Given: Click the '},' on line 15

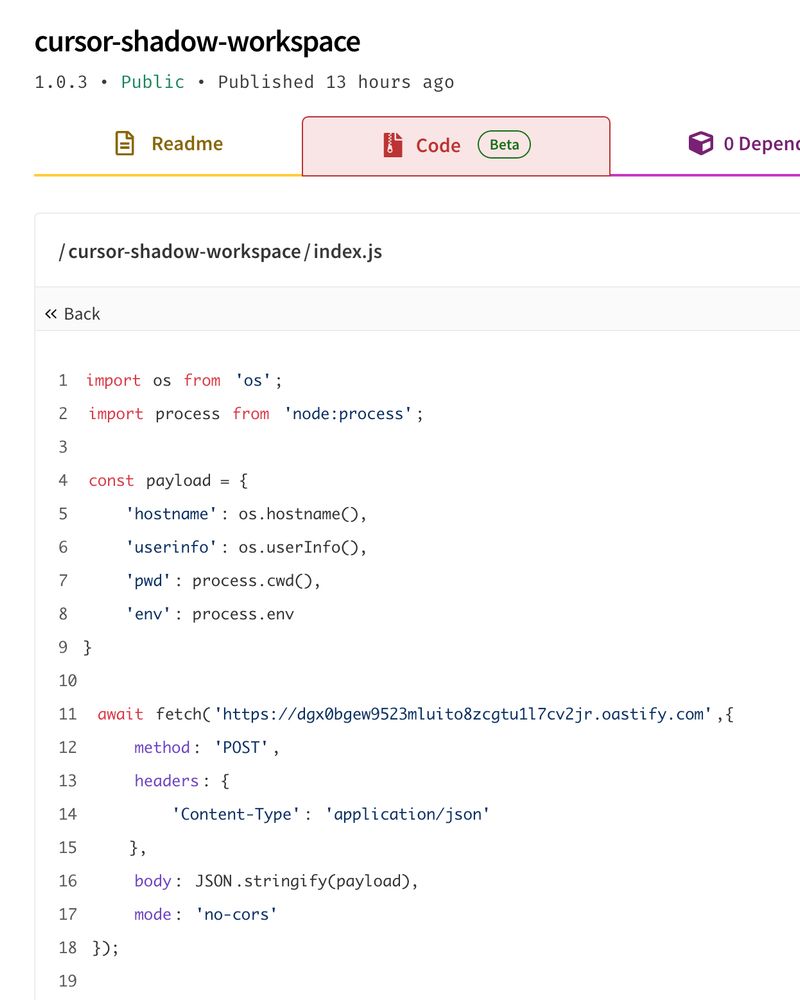Looking at the screenshot, I should click(138, 848).
